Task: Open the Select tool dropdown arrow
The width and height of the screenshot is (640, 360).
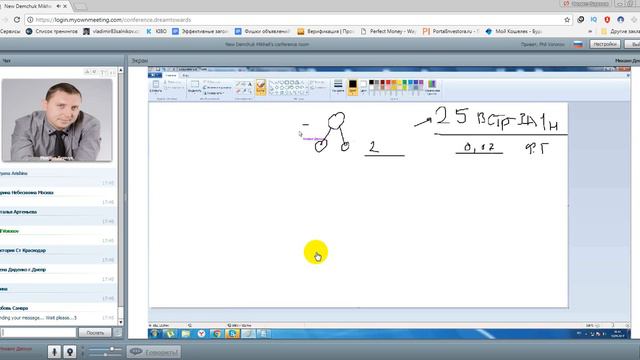Action: click(195, 93)
